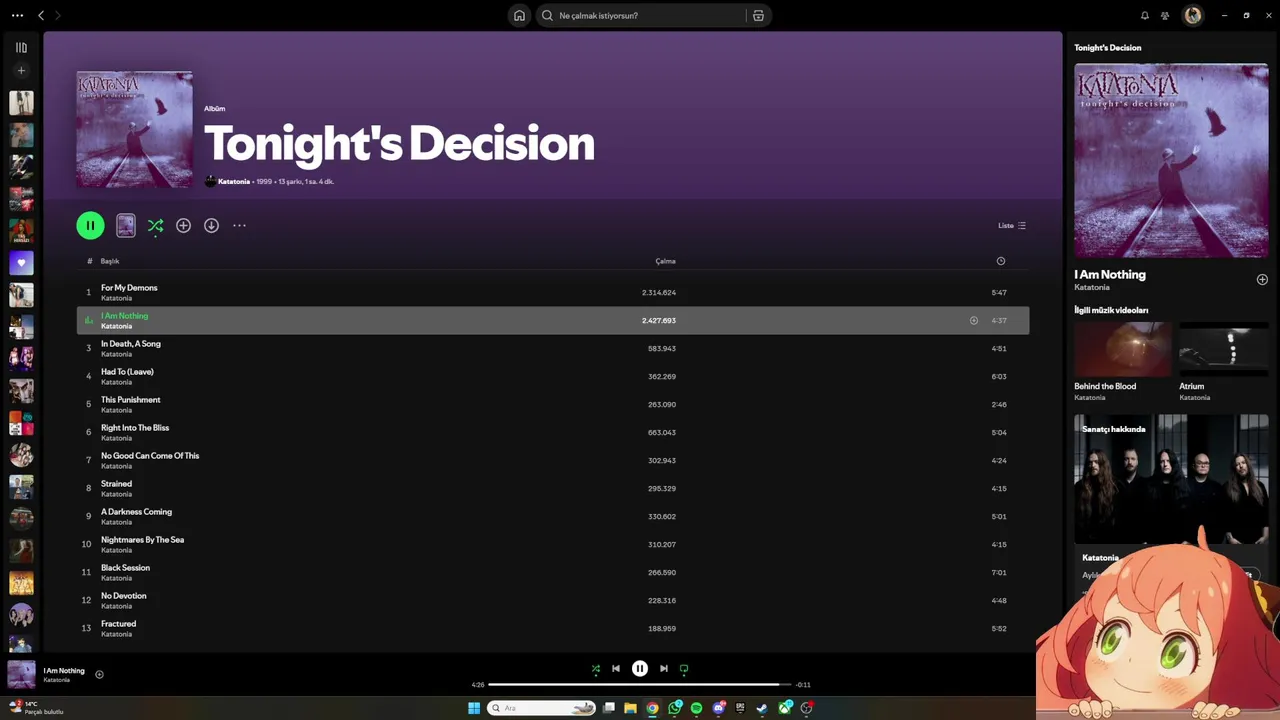Viewport: 1280px width, 720px height.
Task: Open the Browse icon inside the search bar
Action: pos(758,15)
